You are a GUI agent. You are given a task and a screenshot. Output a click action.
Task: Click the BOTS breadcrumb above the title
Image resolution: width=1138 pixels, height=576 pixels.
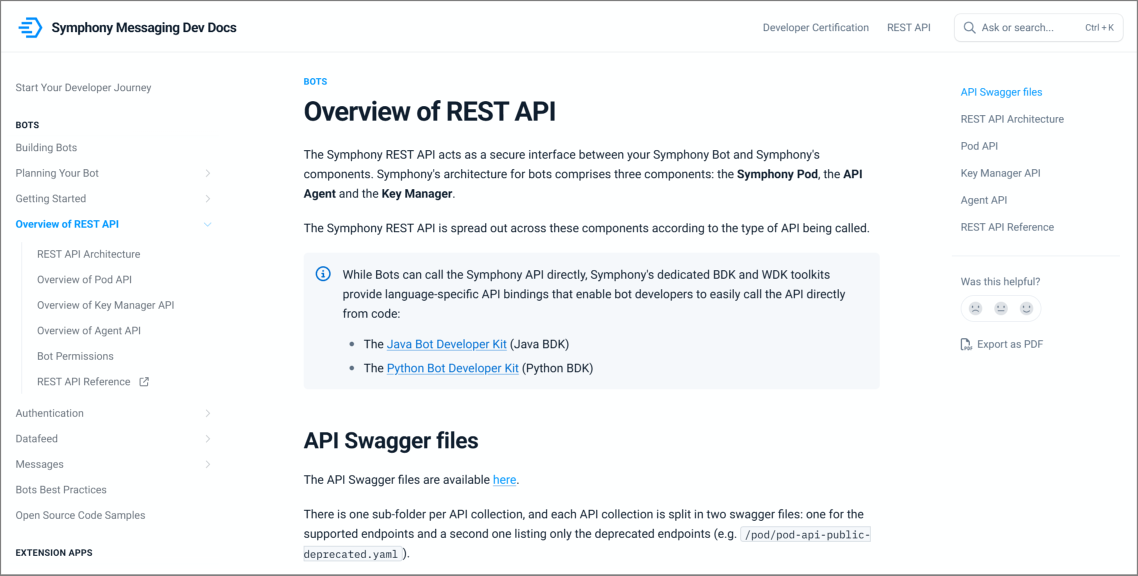pyautogui.click(x=315, y=82)
